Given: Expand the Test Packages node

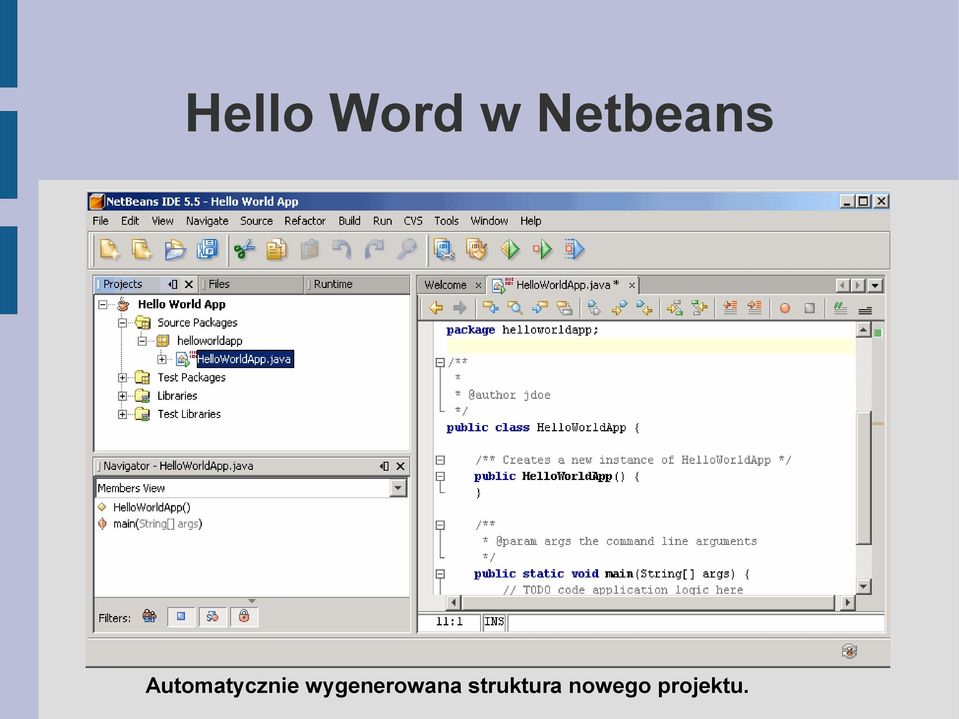Looking at the screenshot, I should click(122, 377).
